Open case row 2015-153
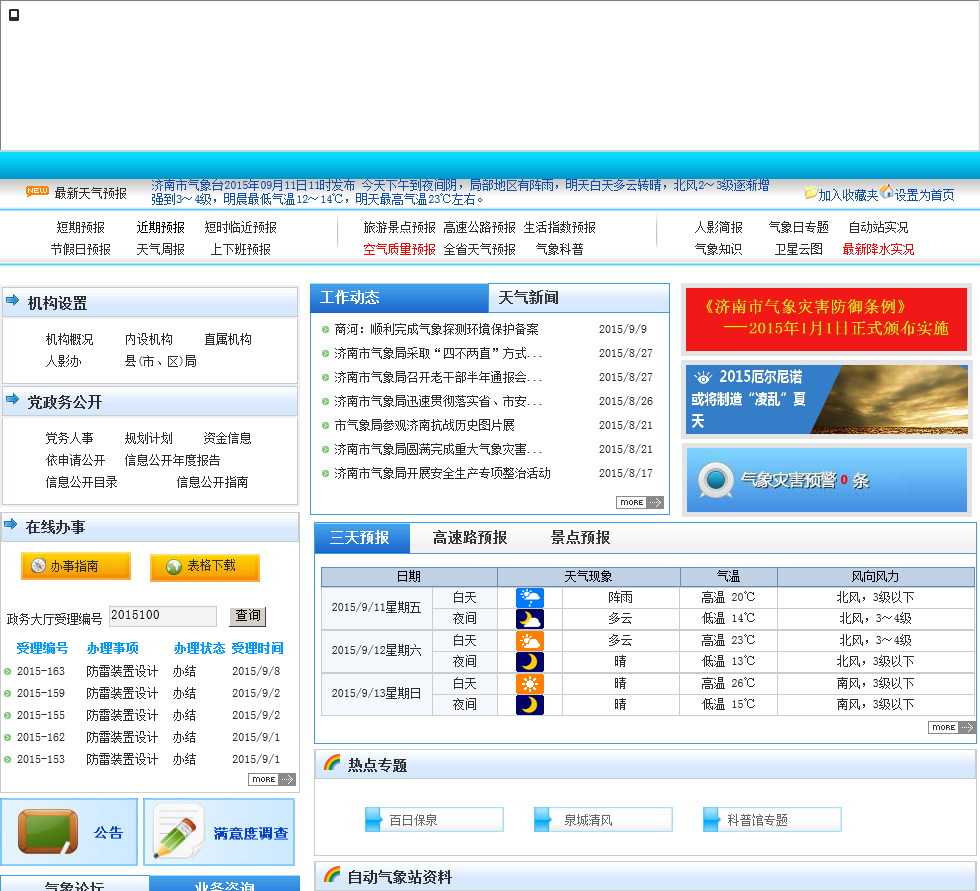 [142, 759]
